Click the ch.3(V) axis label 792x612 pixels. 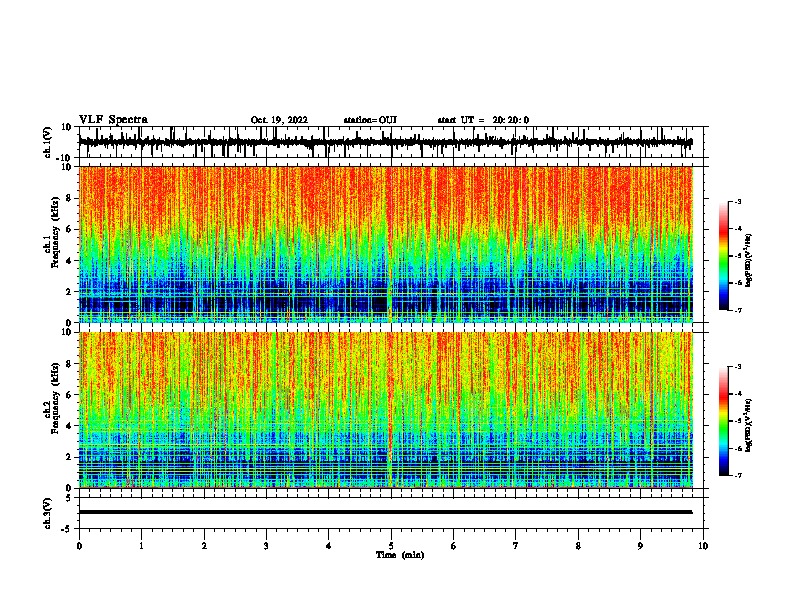(x=48, y=513)
